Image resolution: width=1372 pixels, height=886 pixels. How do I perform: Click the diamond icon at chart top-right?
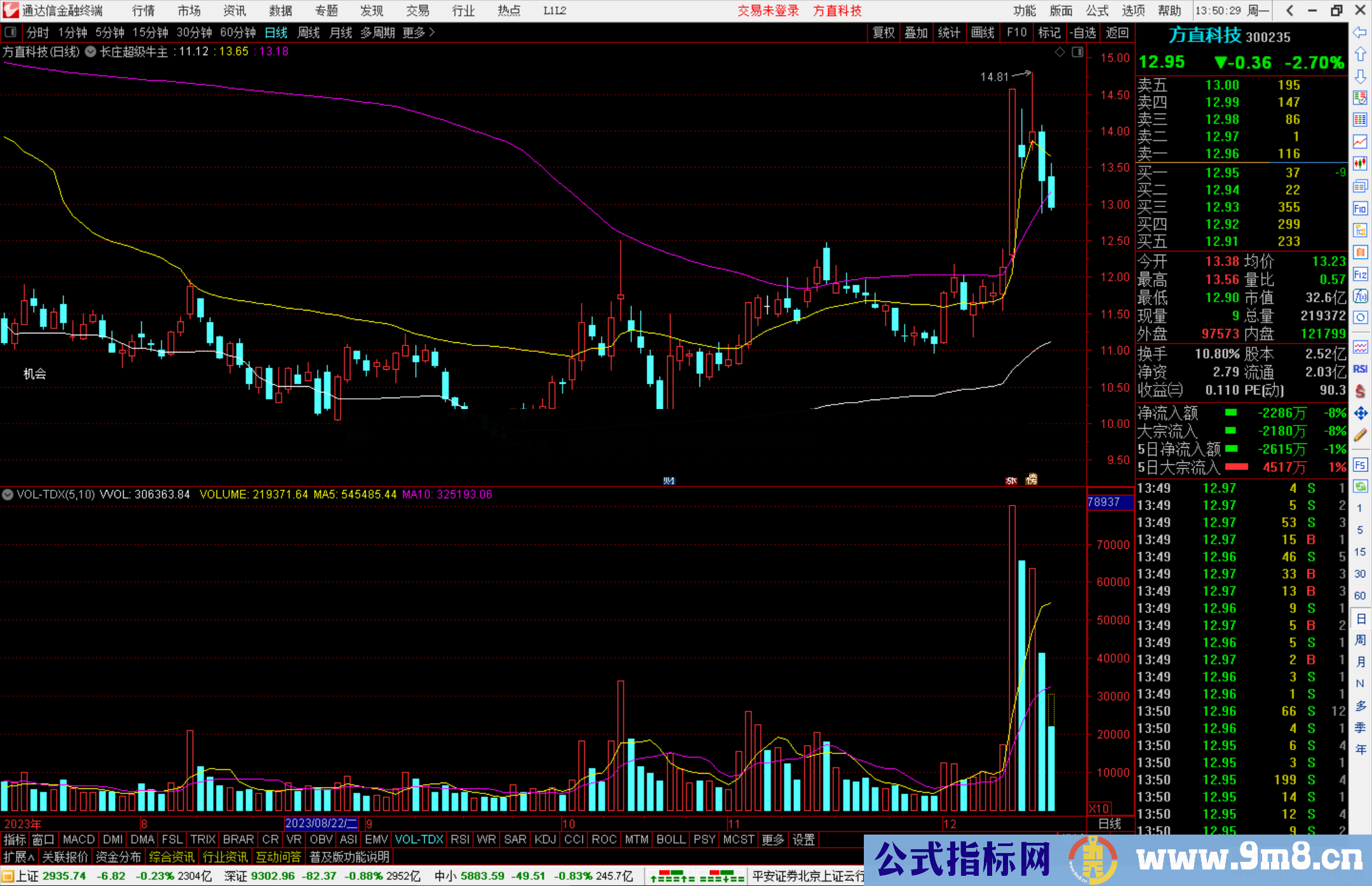[1059, 52]
